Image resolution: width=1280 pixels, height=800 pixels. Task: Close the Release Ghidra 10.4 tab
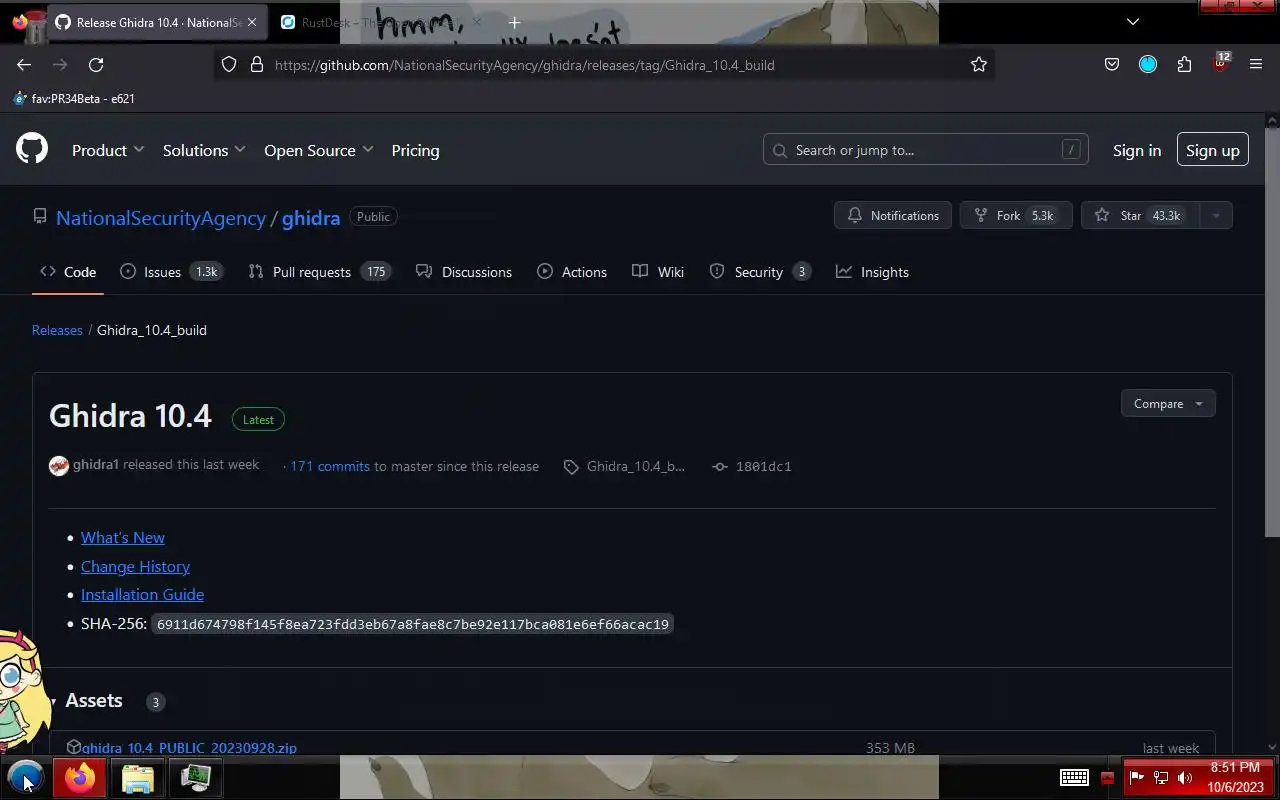(x=252, y=22)
